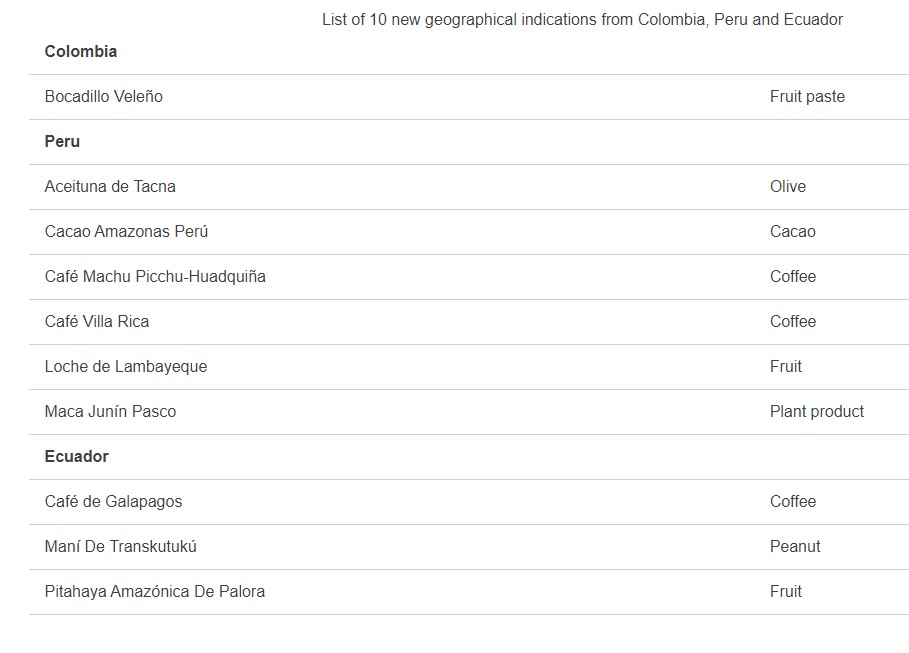Select the Maca Junín Pasco name

[x=110, y=412]
